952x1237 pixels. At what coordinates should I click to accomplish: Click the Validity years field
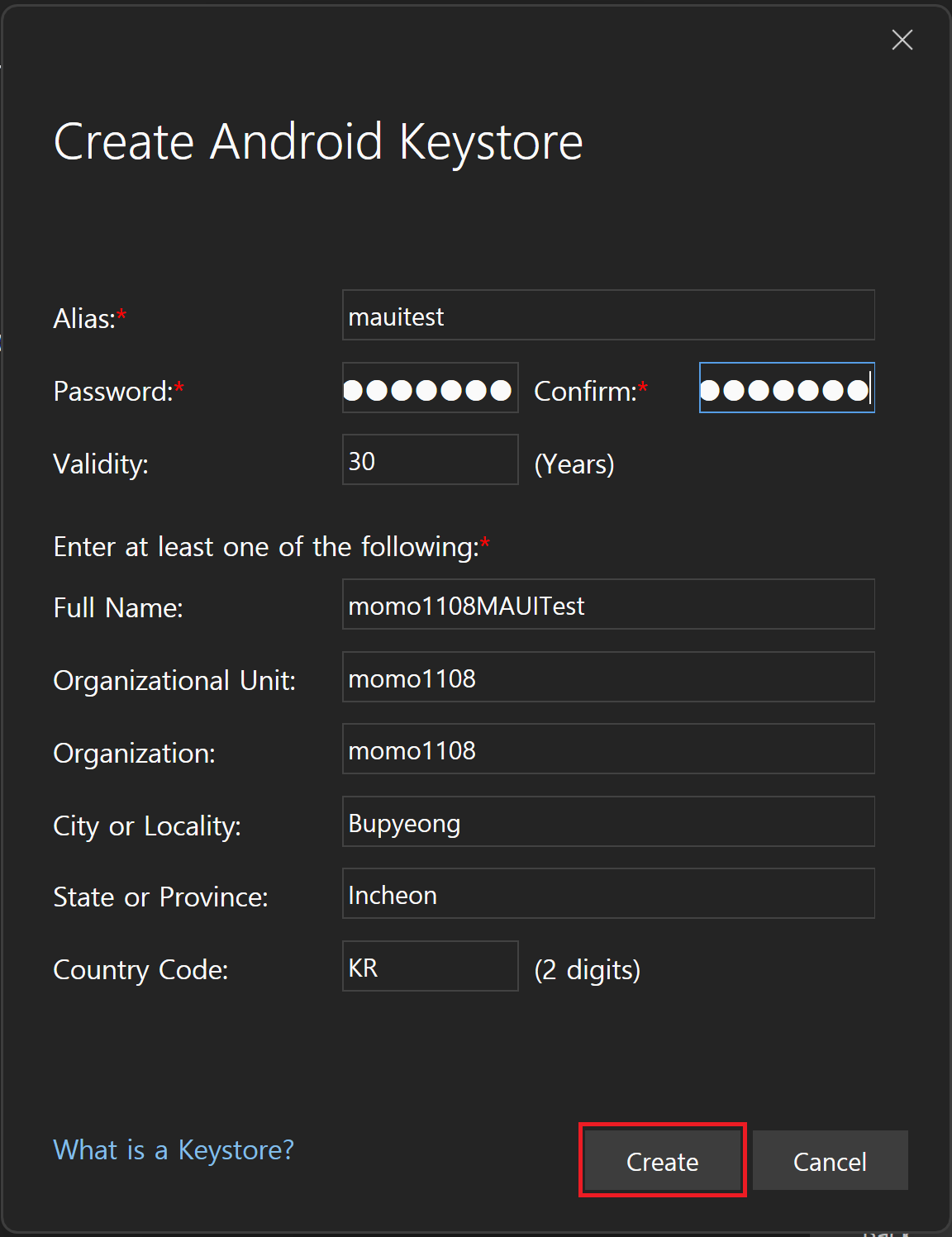tap(430, 460)
